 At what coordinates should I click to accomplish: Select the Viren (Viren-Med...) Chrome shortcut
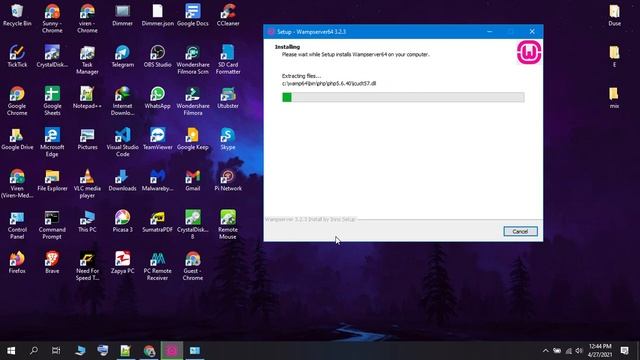[x=17, y=184]
